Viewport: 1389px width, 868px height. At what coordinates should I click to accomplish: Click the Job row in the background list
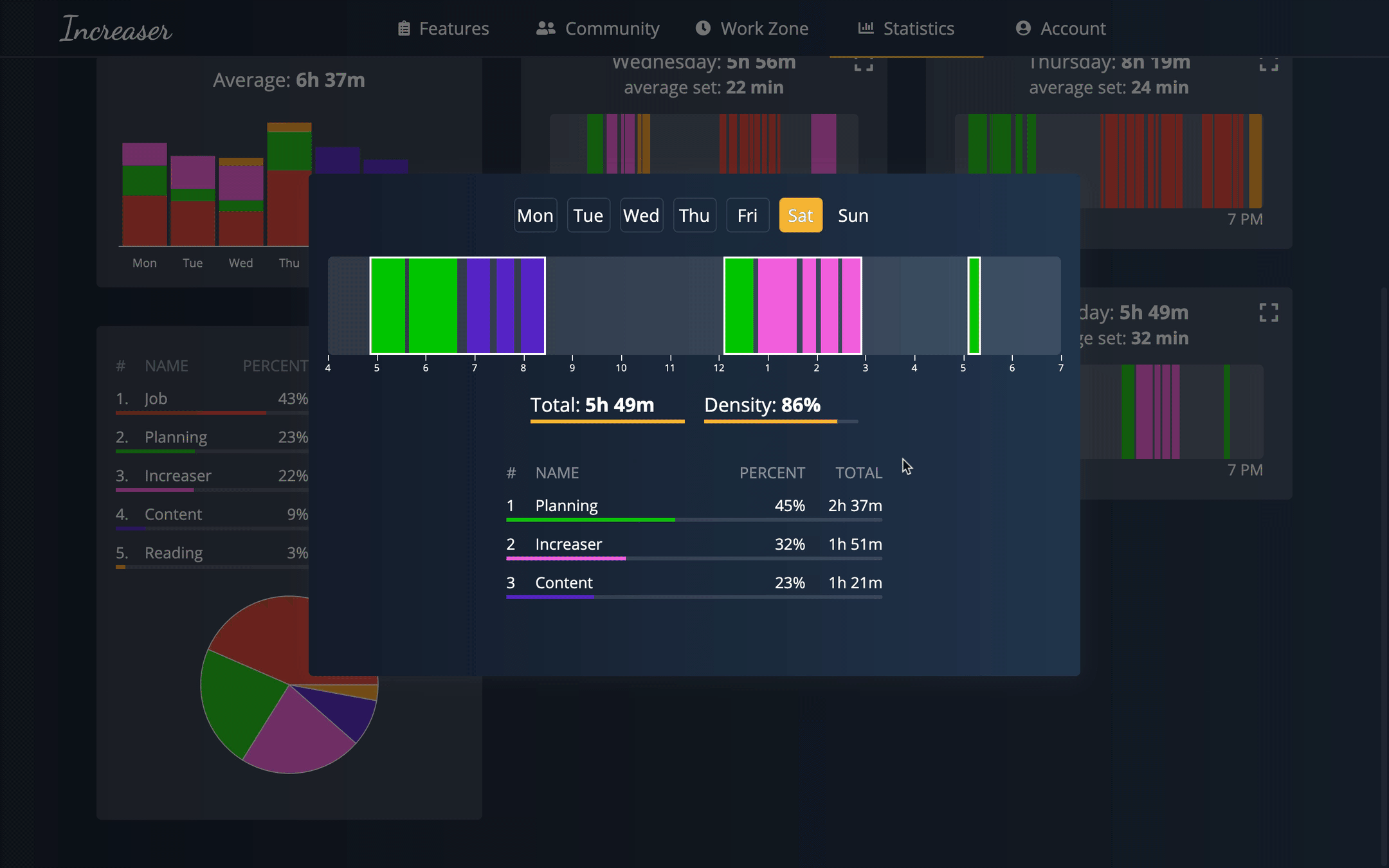(x=212, y=401)
